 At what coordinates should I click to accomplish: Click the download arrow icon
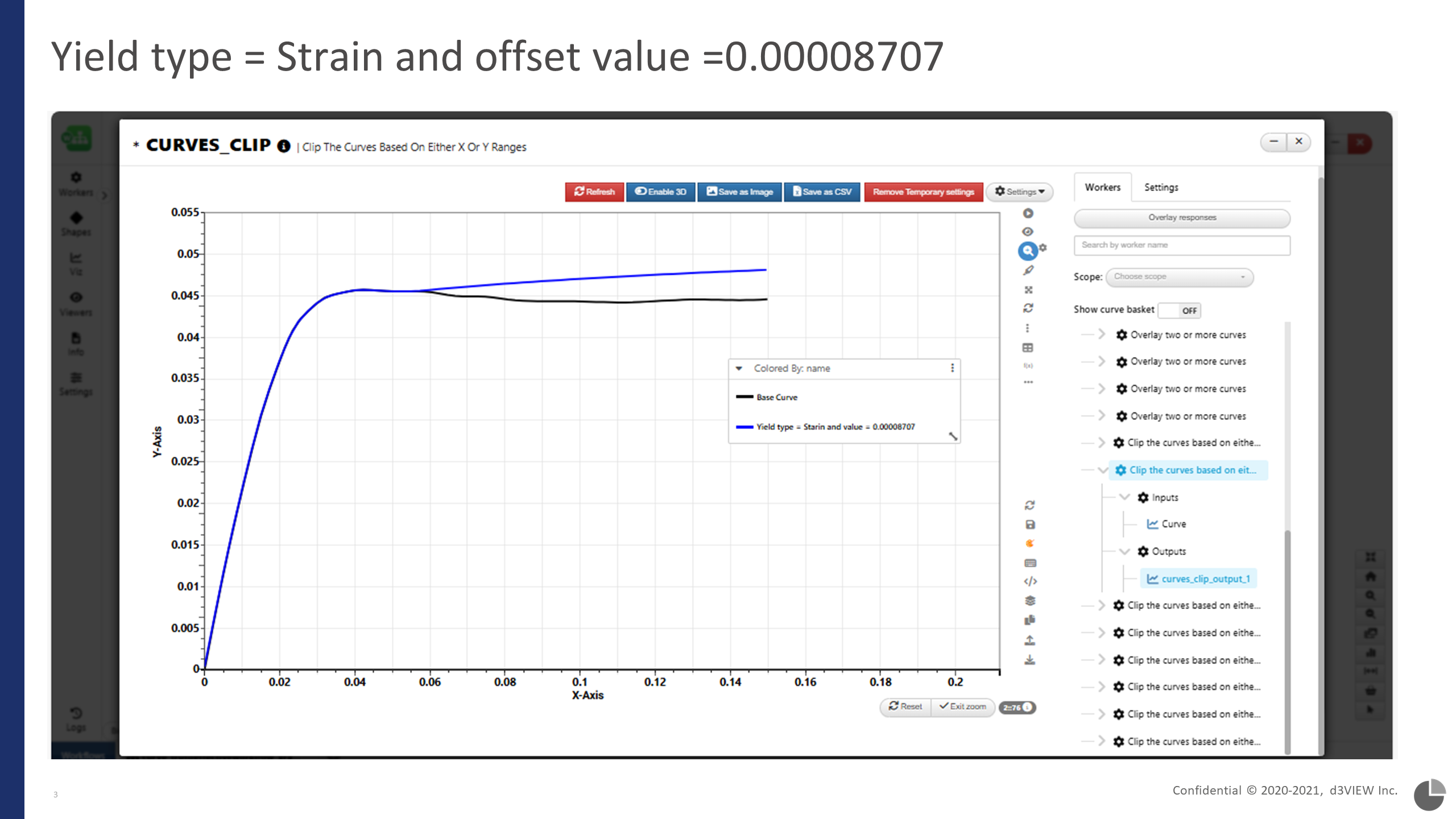(x=1030, y=660)
